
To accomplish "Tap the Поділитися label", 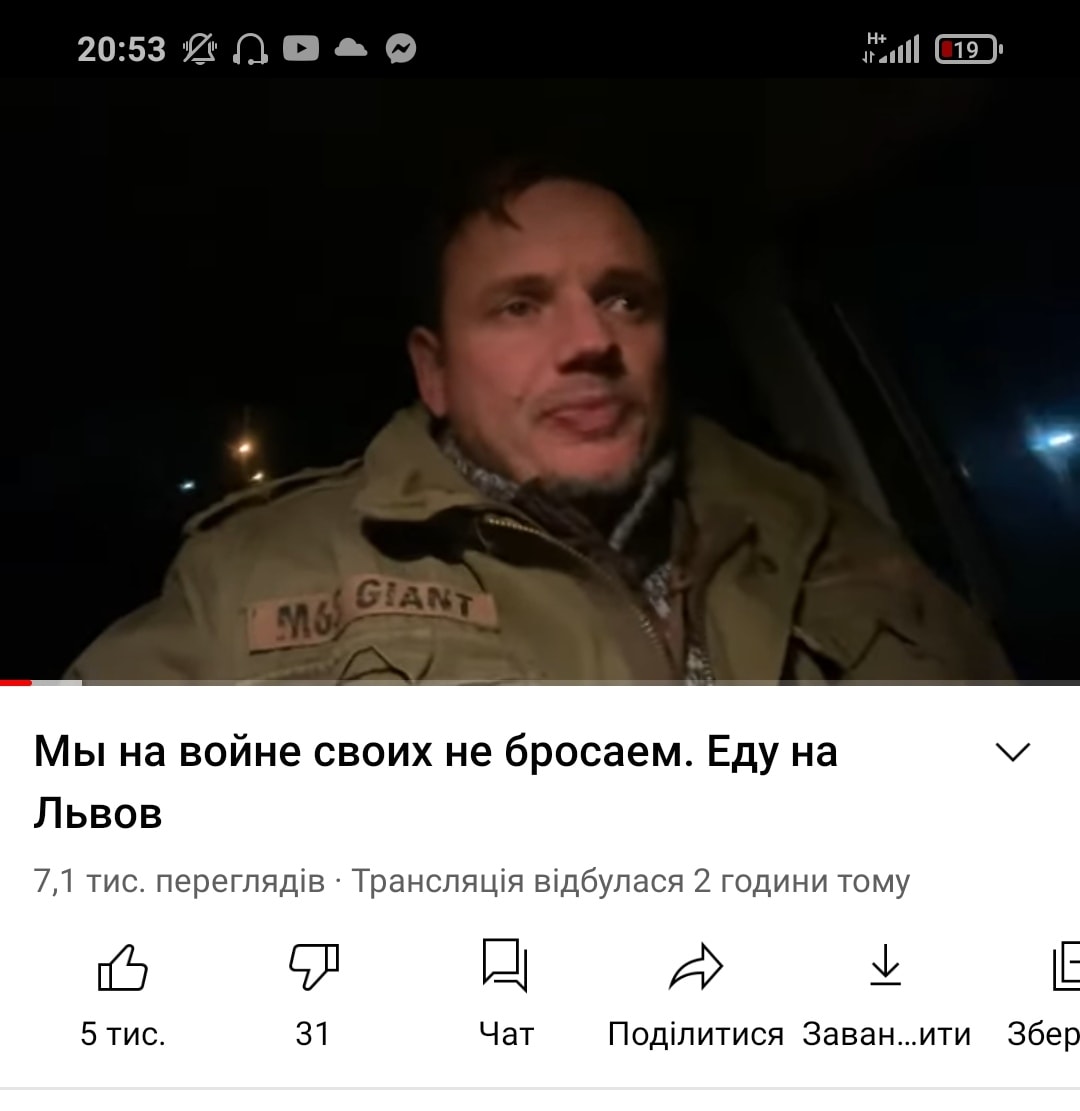I will [696, 1034].
